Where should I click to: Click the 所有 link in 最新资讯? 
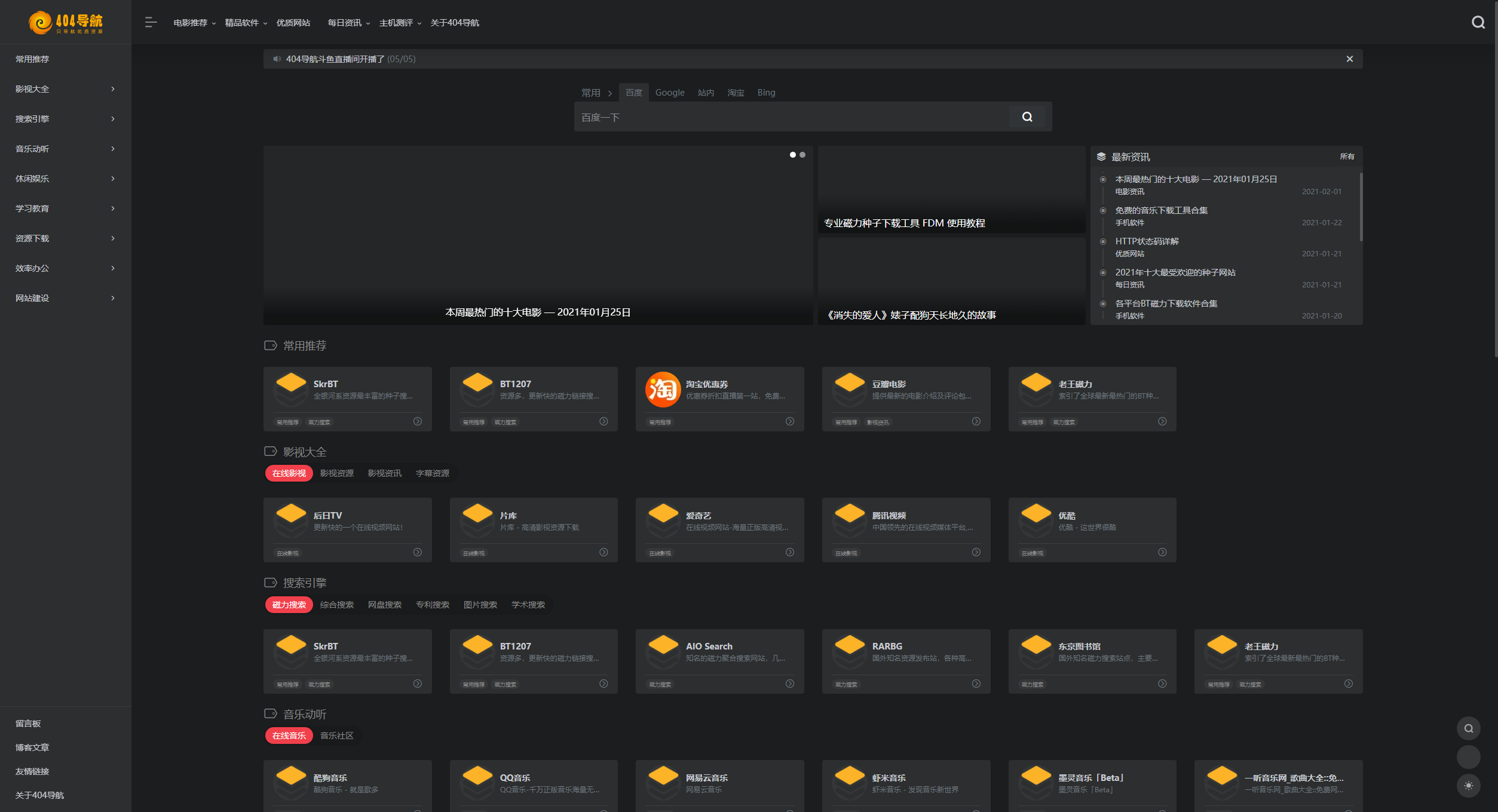click(x=1347, y=157)
